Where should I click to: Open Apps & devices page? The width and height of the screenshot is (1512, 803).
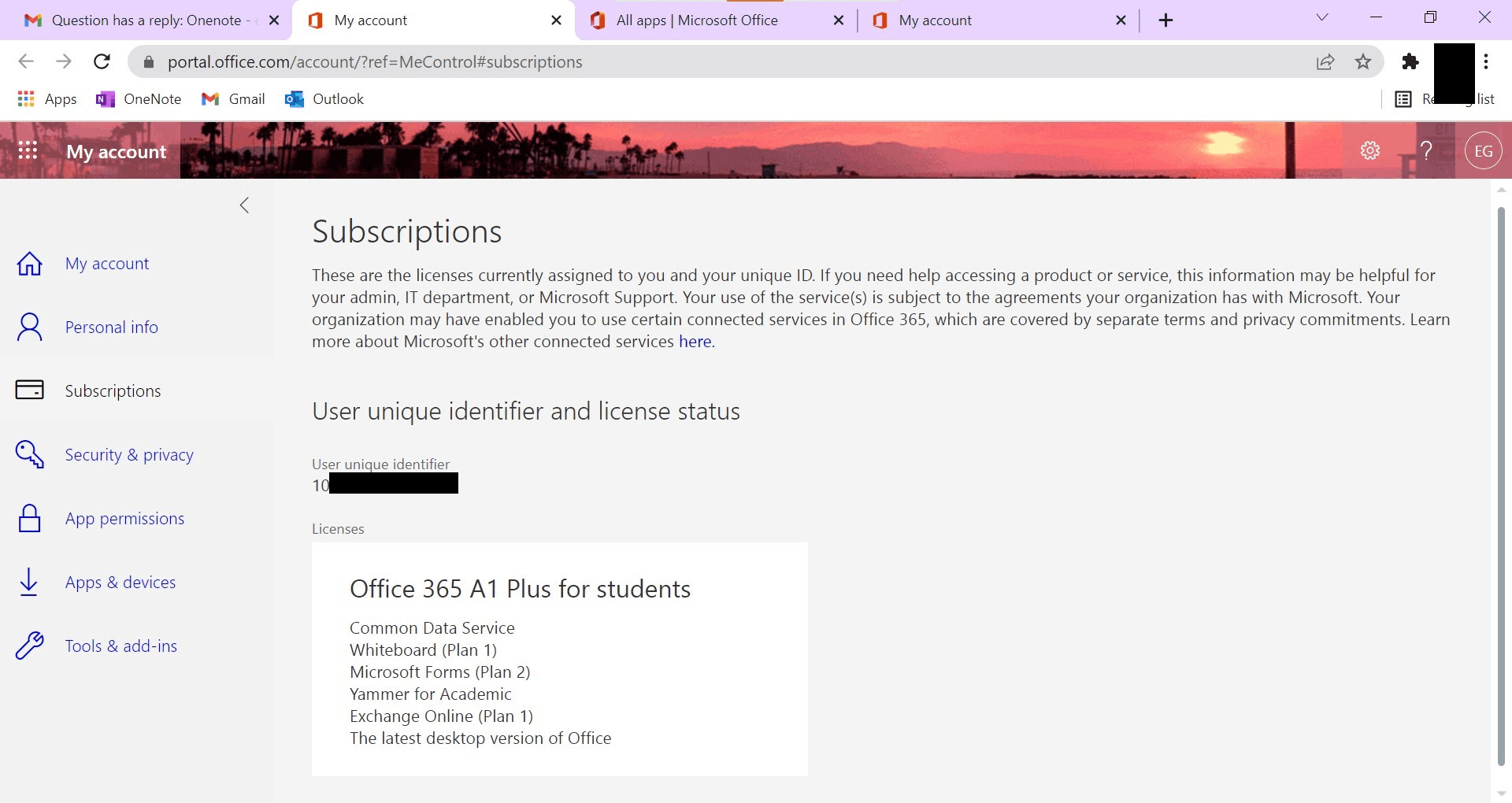coord(120,583)
